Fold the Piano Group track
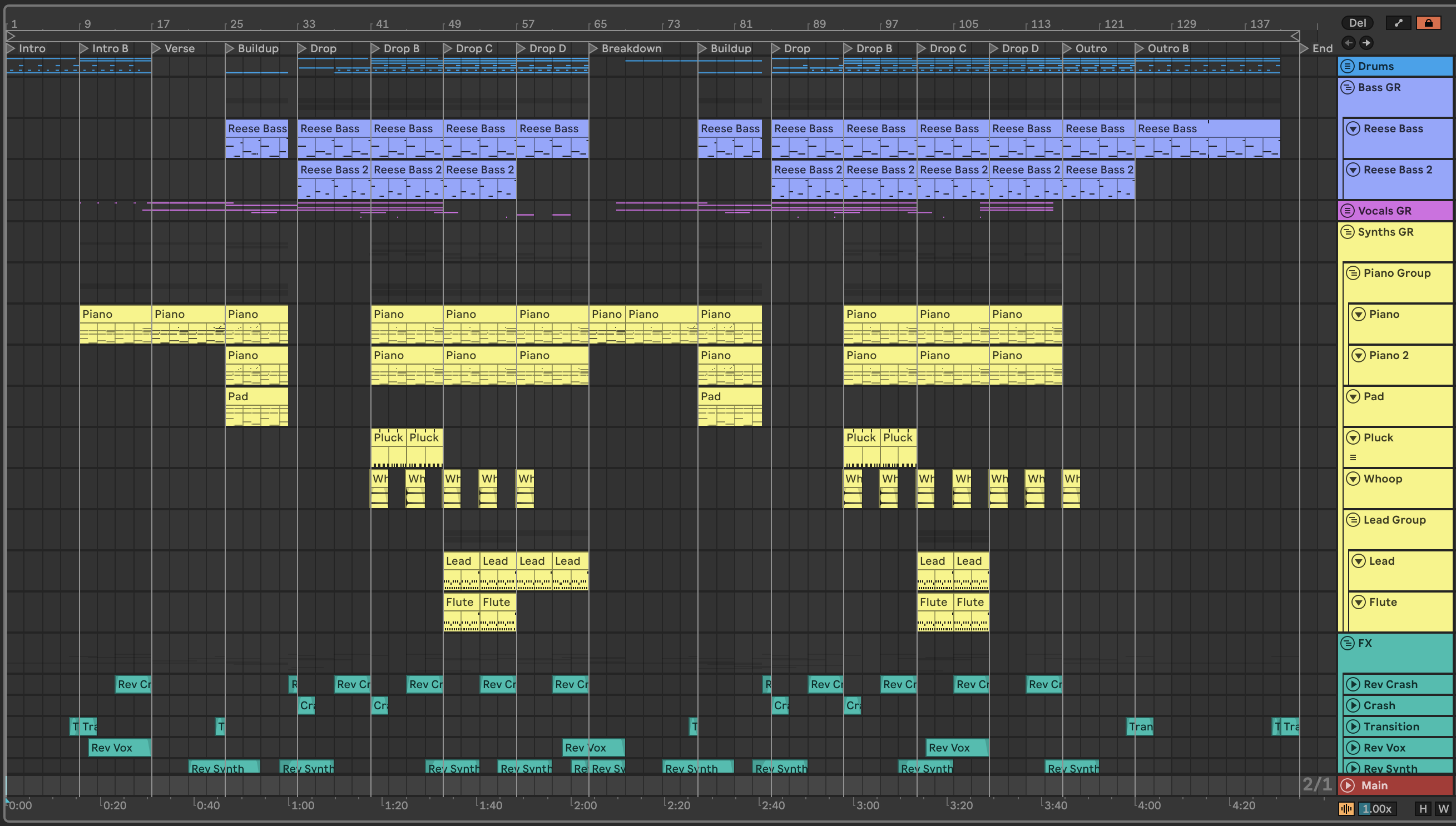 (1353, 273)
